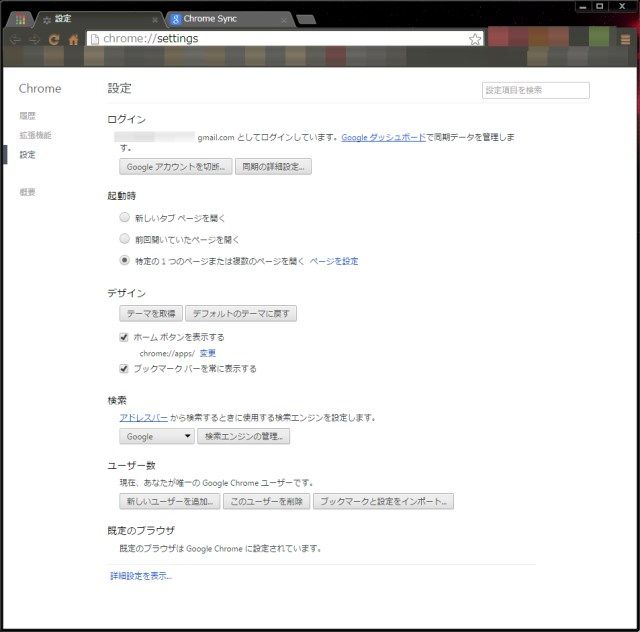Viewport: 640px width, 632px height.
Task: Focus the settings search field
Action: pyautogui.click(x=536, y=90)
